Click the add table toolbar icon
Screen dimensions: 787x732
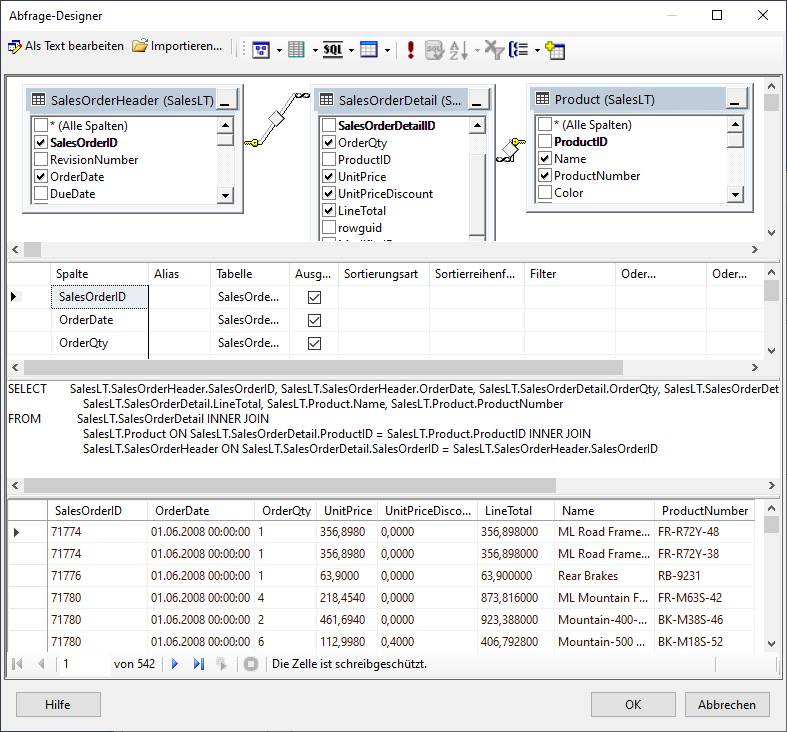tap(556, 49)
